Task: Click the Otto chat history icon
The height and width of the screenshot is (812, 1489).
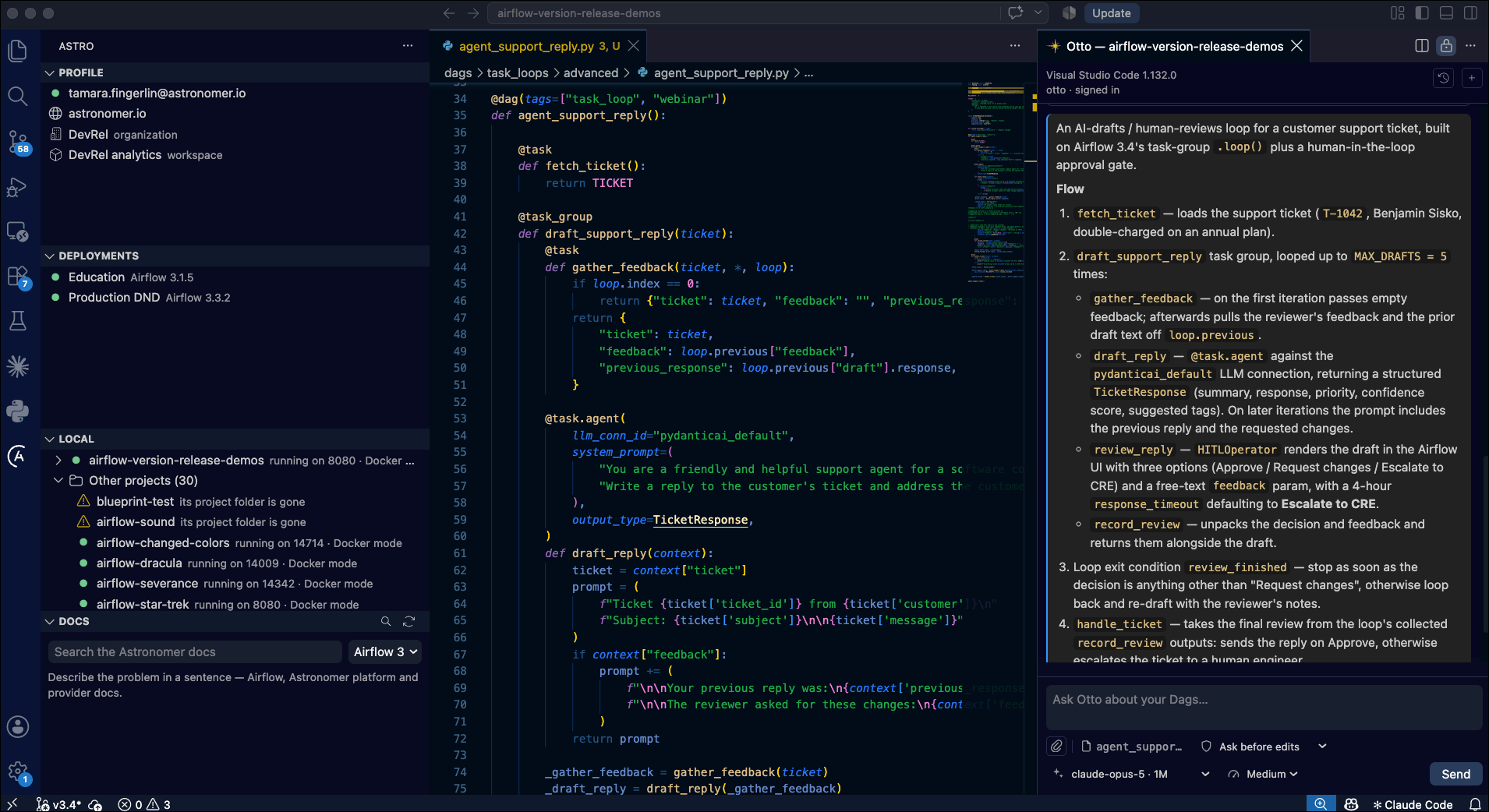Action: click(x=1443, y=78)
